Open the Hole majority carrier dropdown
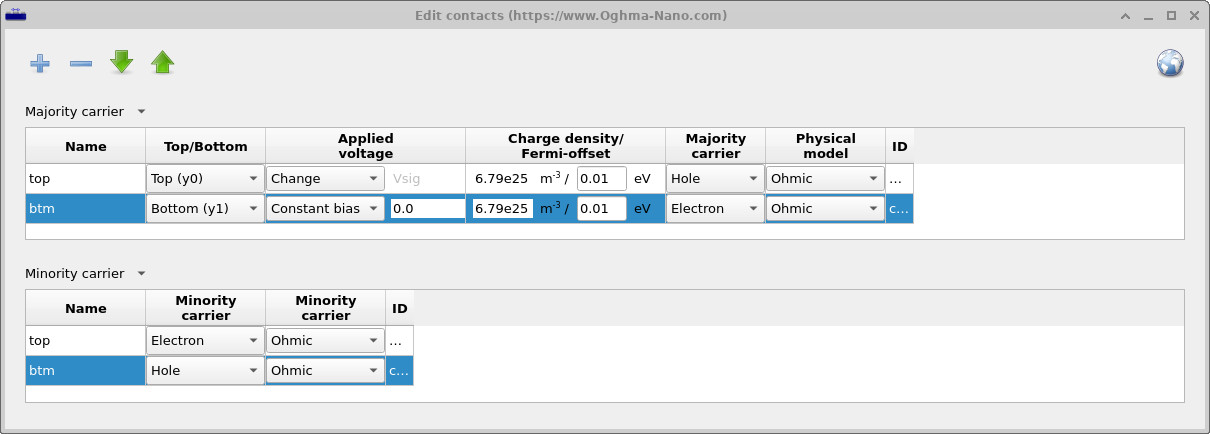Image resolution: width=1210 pixels, height=434 pixels. (x=715, y=179)
